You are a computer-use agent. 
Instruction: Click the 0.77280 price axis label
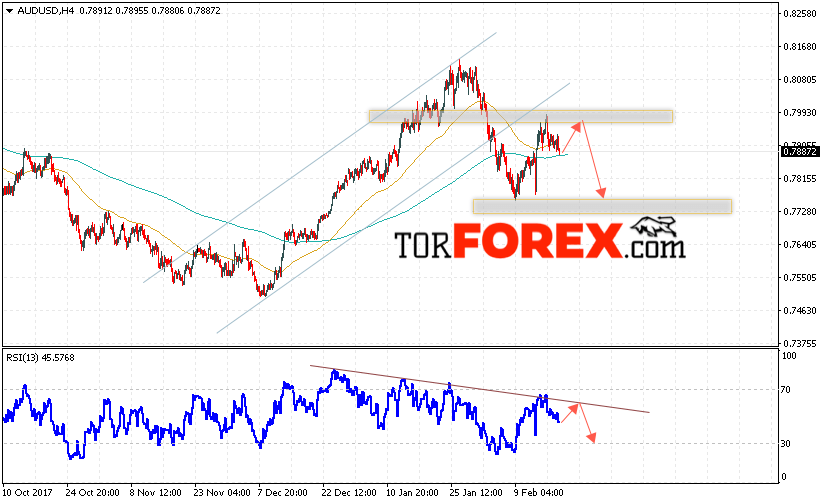tap(800, 211)
